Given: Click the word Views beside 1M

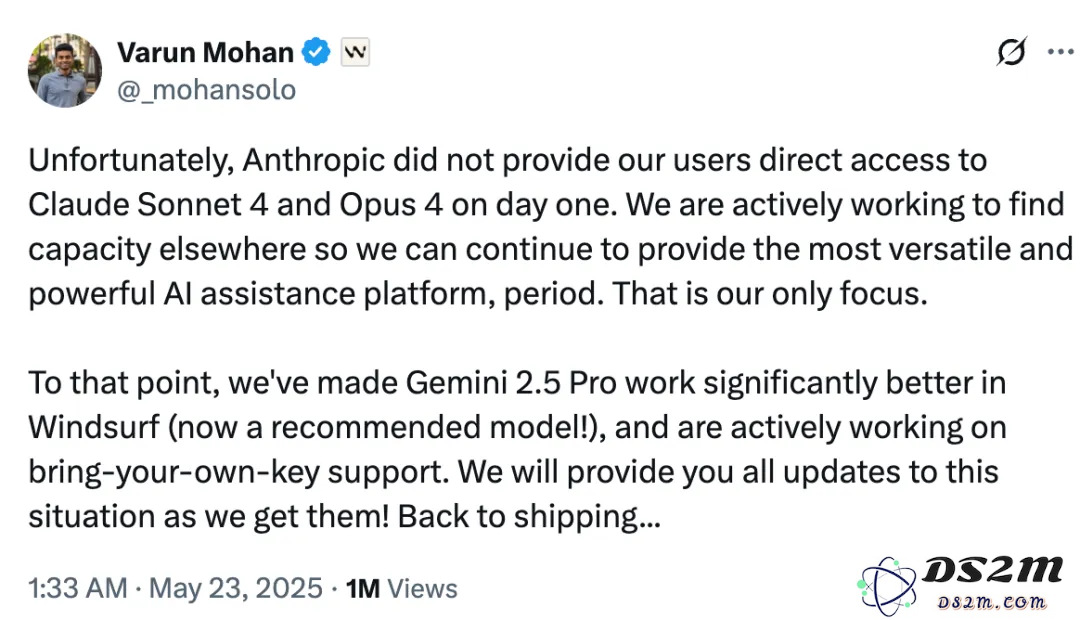Looking at the screenshot, I should coord(422,588).
